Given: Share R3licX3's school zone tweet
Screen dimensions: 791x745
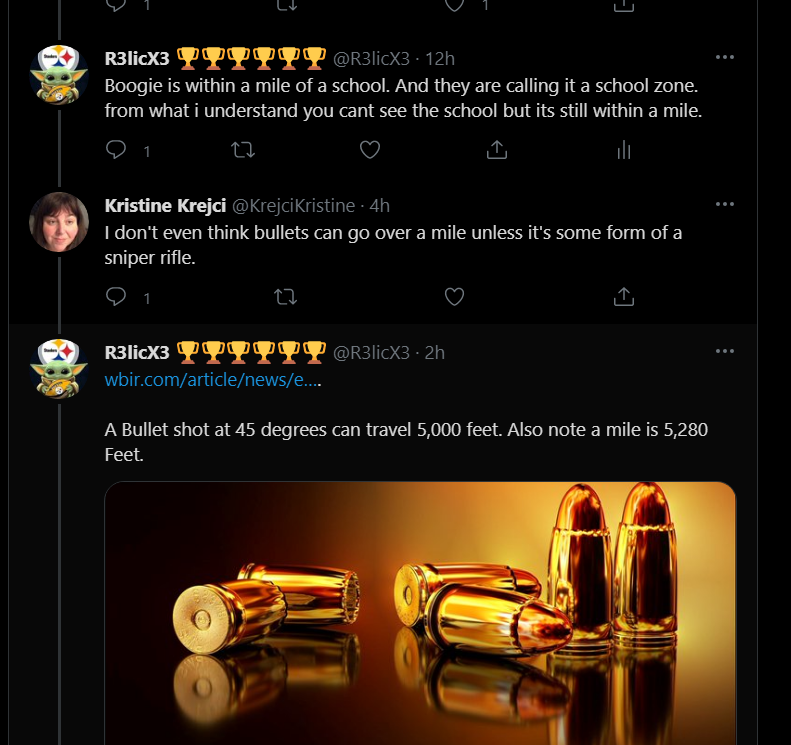Looking at the screenshot, I should coord(497,149).
